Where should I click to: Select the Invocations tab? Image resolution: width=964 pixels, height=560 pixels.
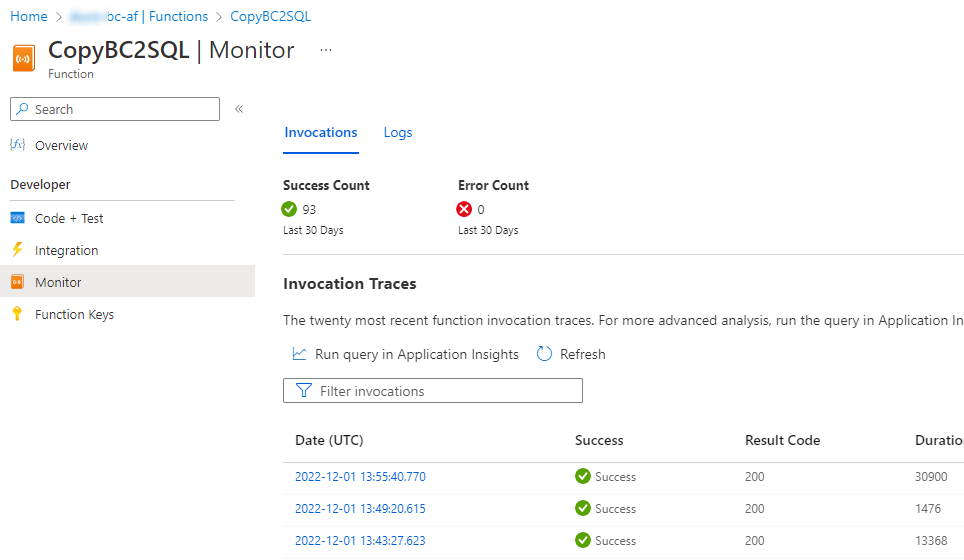[321, 132]
